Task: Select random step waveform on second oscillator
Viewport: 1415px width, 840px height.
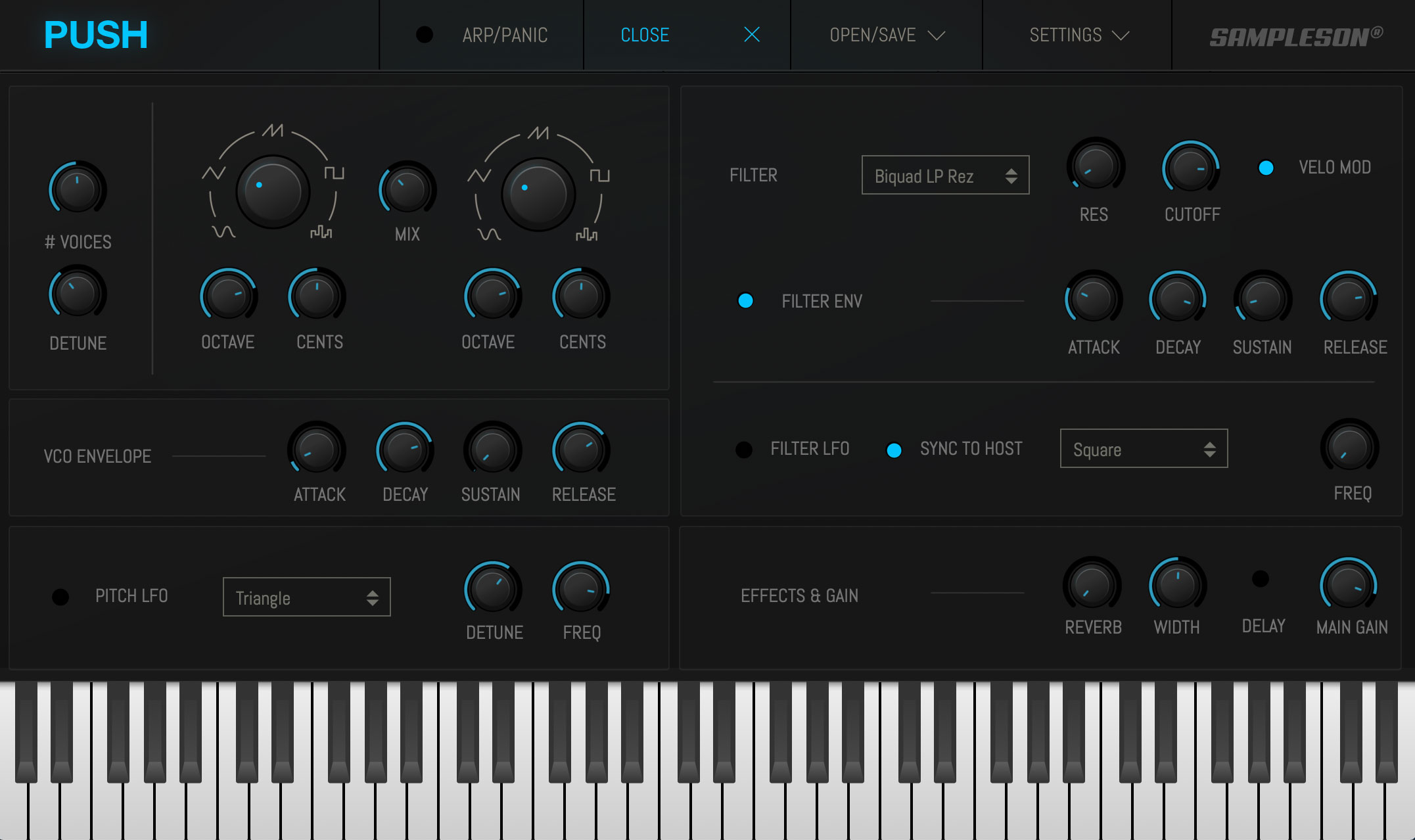Action: (x=587, y=235)
